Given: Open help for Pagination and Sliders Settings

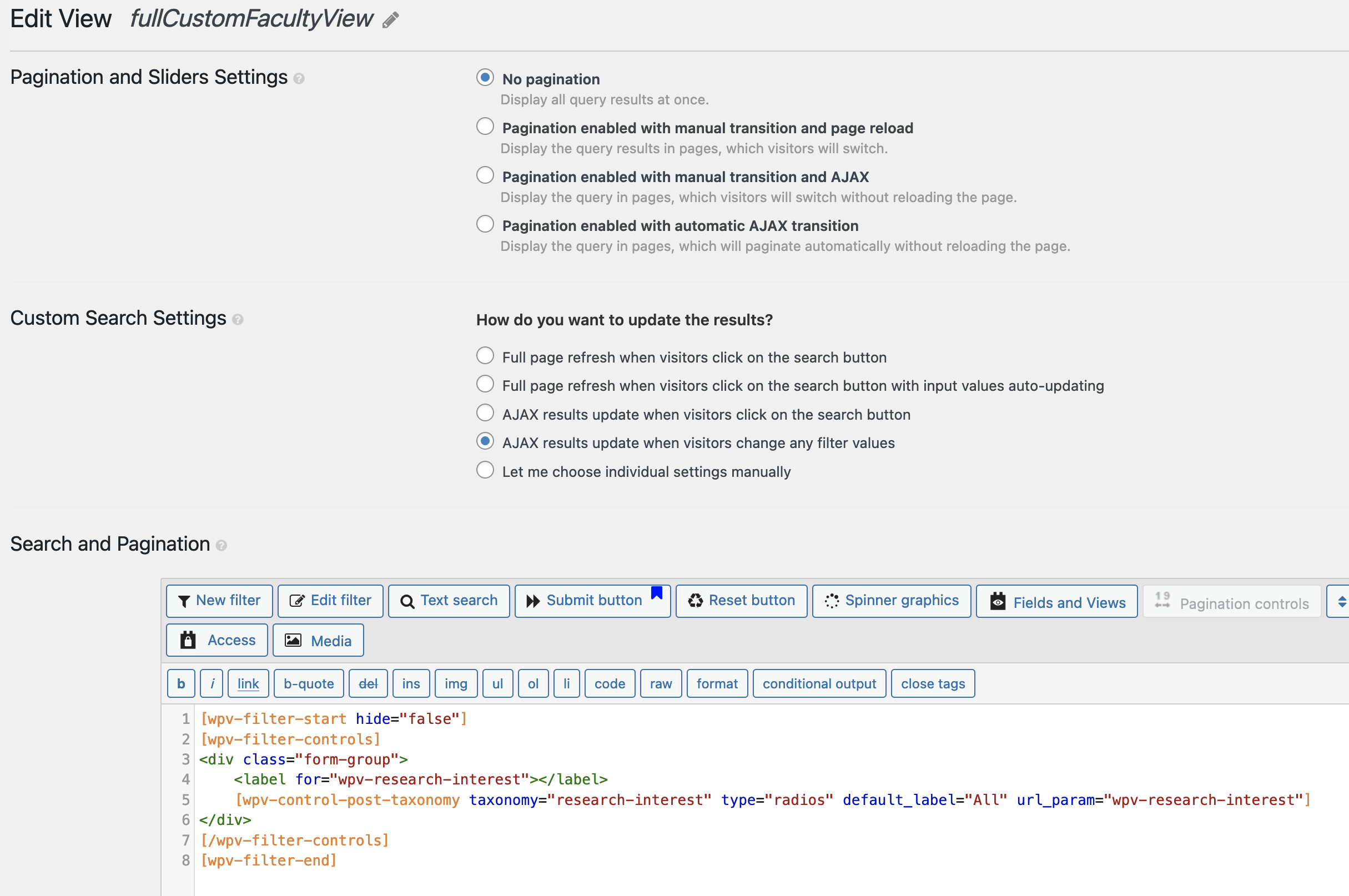Looking at the screenshot, I should click(299, 79).
